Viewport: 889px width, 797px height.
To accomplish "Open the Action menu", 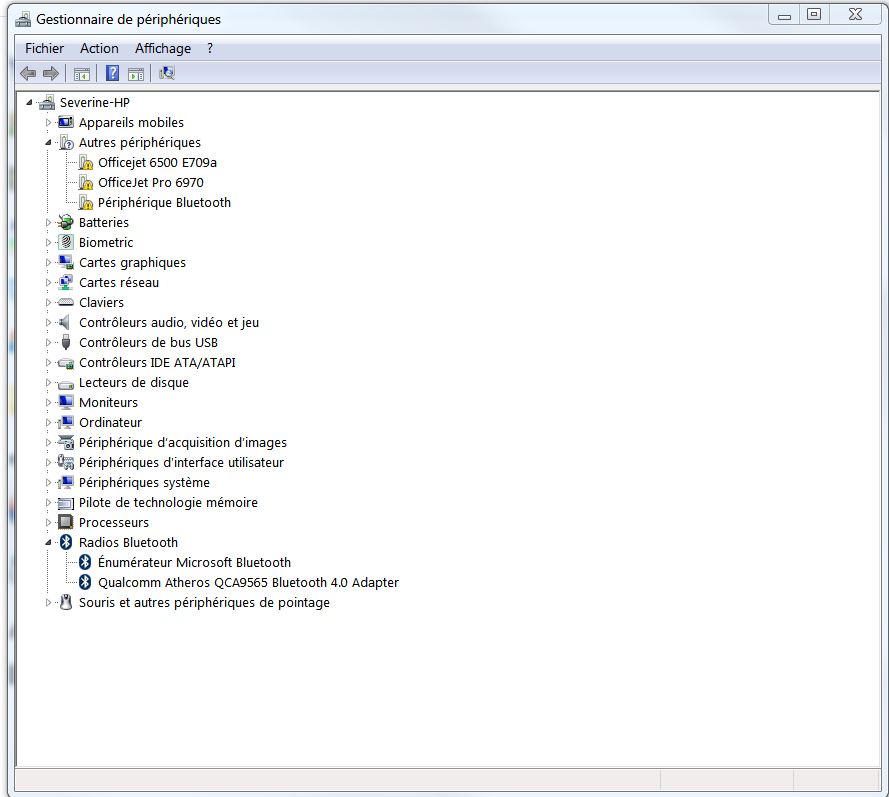I will [x=99, y=48].
